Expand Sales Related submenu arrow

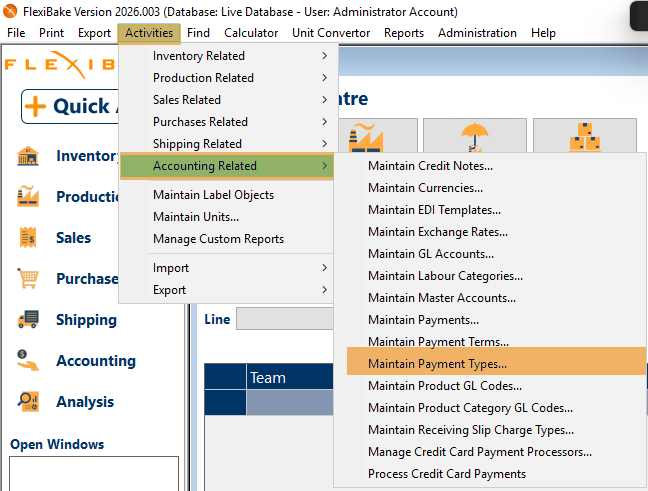[324, 100]
